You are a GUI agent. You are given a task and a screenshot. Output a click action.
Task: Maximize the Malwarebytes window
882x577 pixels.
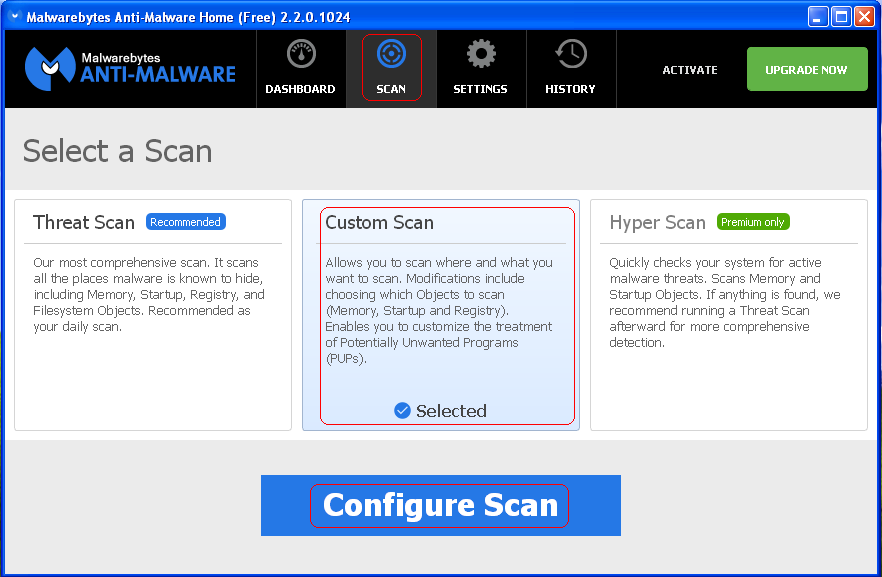pyautogui.click(x=842, y=17)
